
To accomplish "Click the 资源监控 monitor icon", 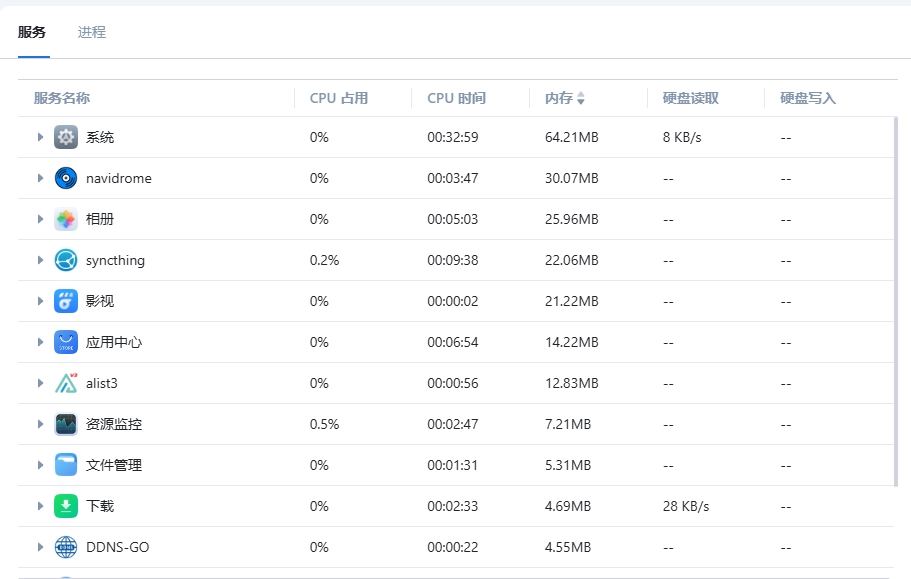I will click(x=66, y=425).
